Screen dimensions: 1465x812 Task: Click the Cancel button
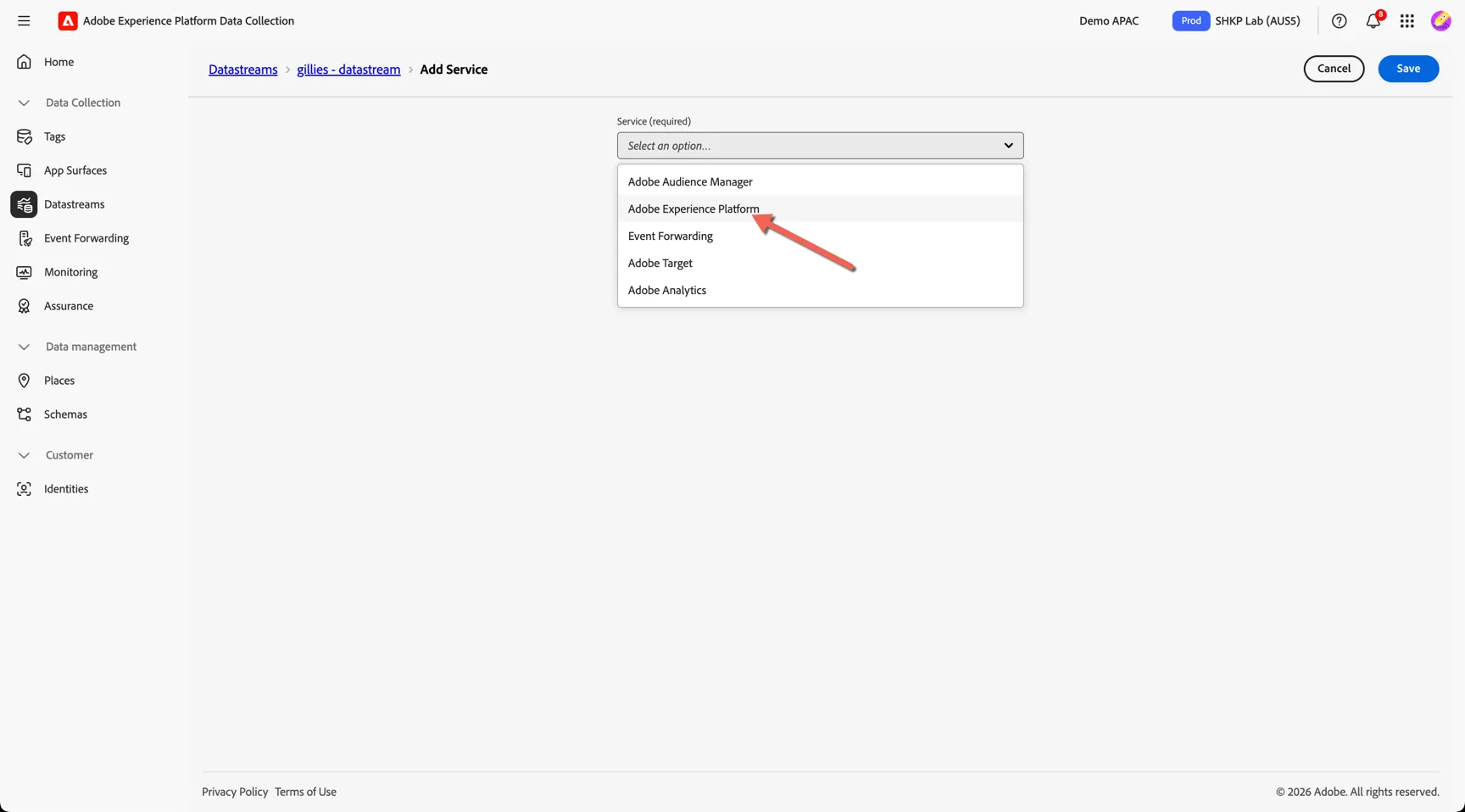pos(1334,69)
